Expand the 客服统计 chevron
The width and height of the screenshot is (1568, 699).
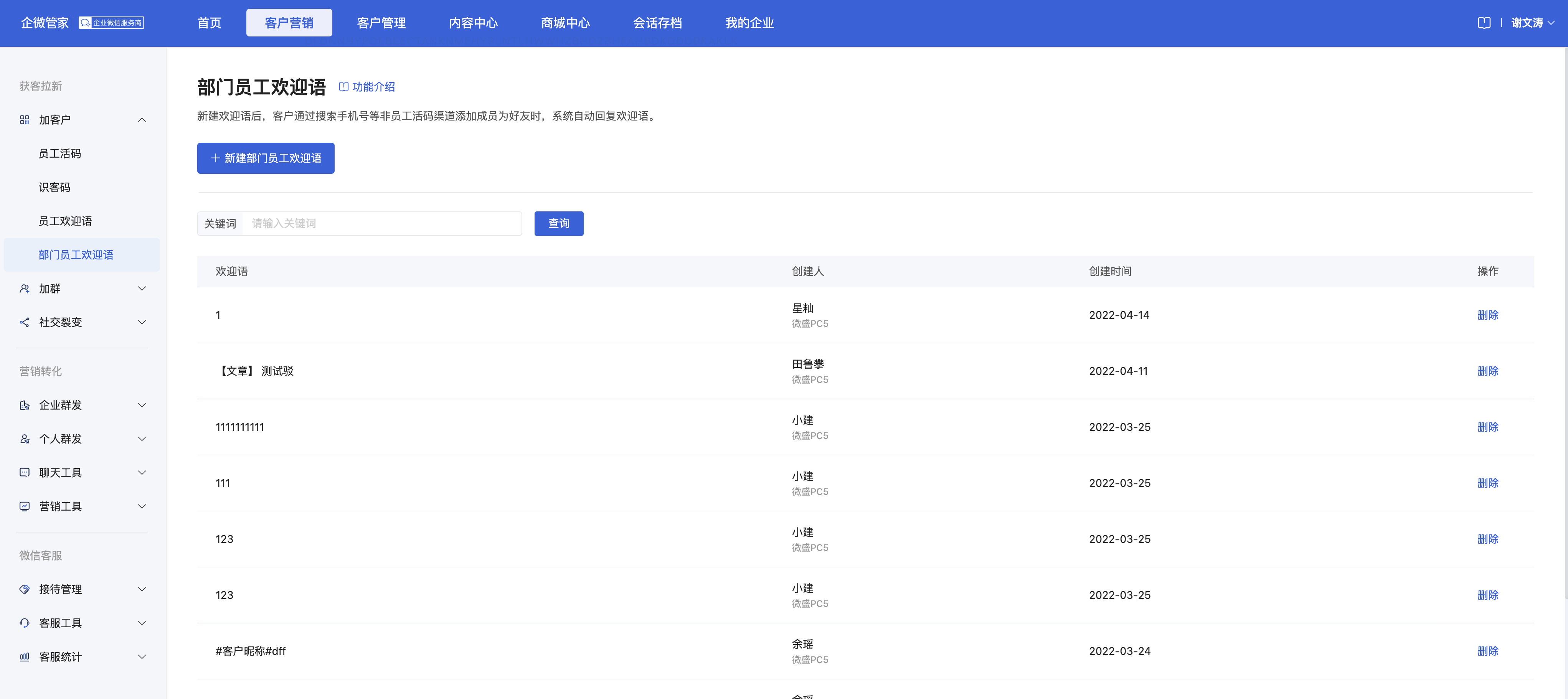142,657
